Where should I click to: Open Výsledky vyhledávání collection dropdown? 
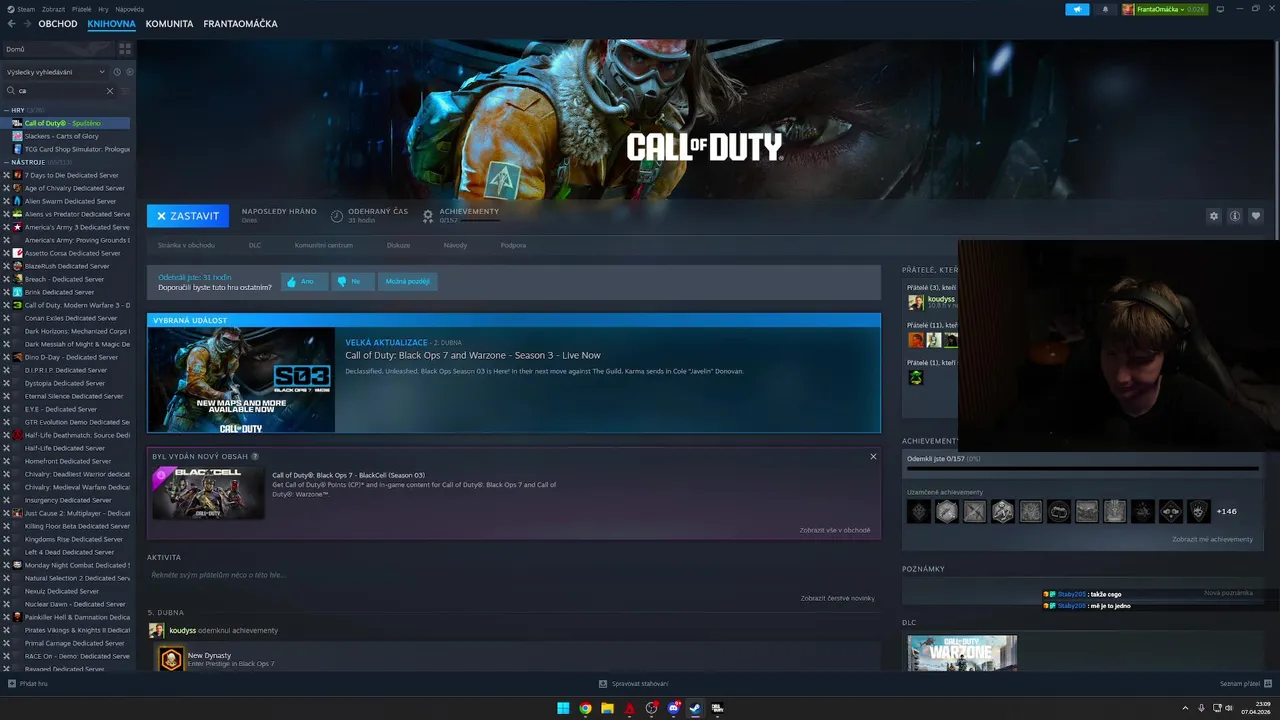(x=56, y=72)
